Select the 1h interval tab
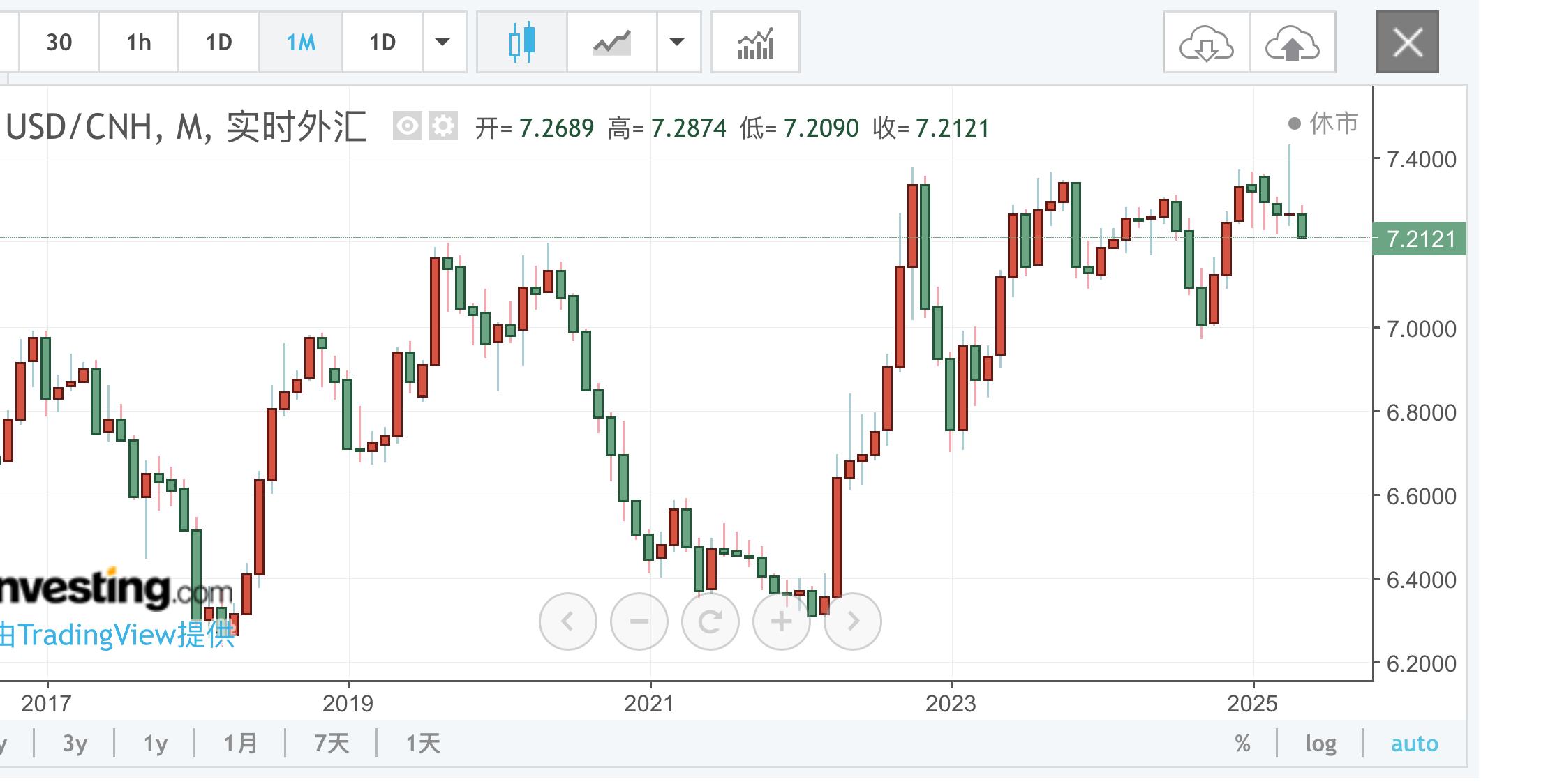 138,43
